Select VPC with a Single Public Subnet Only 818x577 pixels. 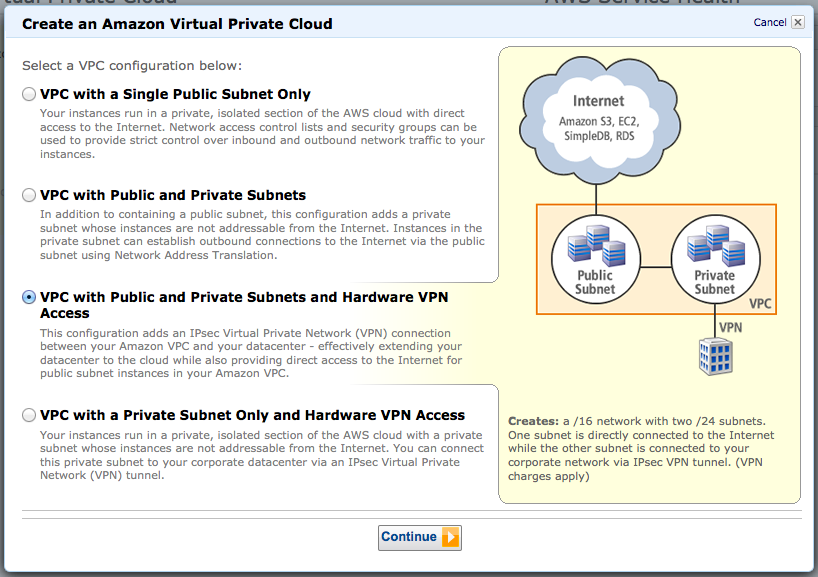pyautogui.click(x=29, y=94)
